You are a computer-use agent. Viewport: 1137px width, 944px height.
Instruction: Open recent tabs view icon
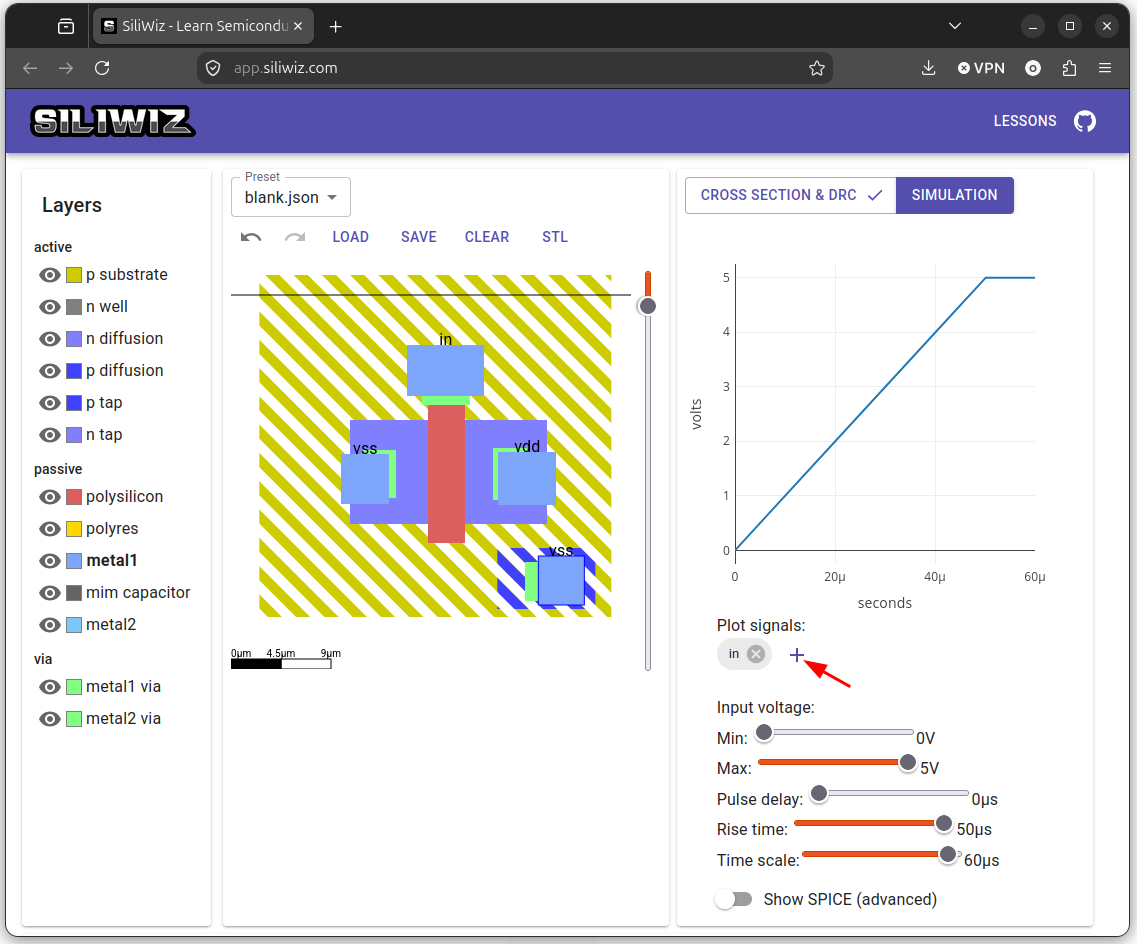(66, 27)
